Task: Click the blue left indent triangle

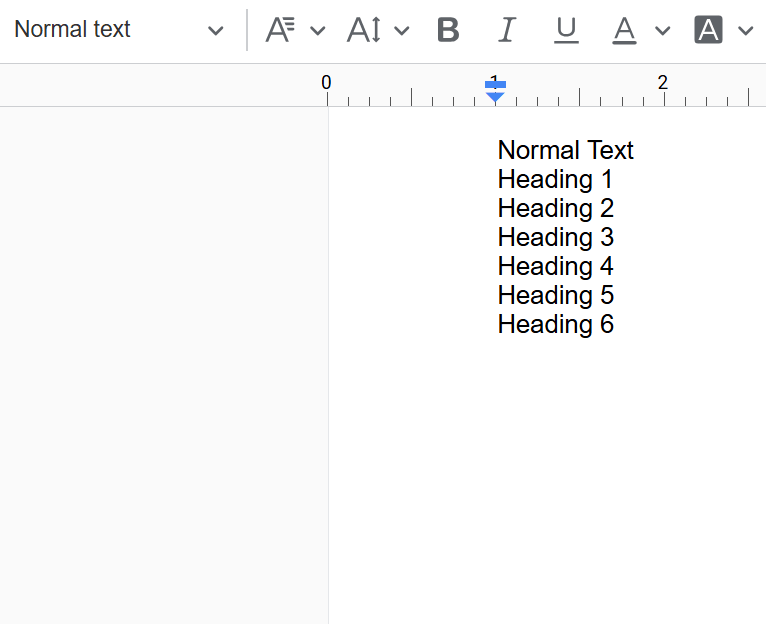Action: (x=495, y=97)
